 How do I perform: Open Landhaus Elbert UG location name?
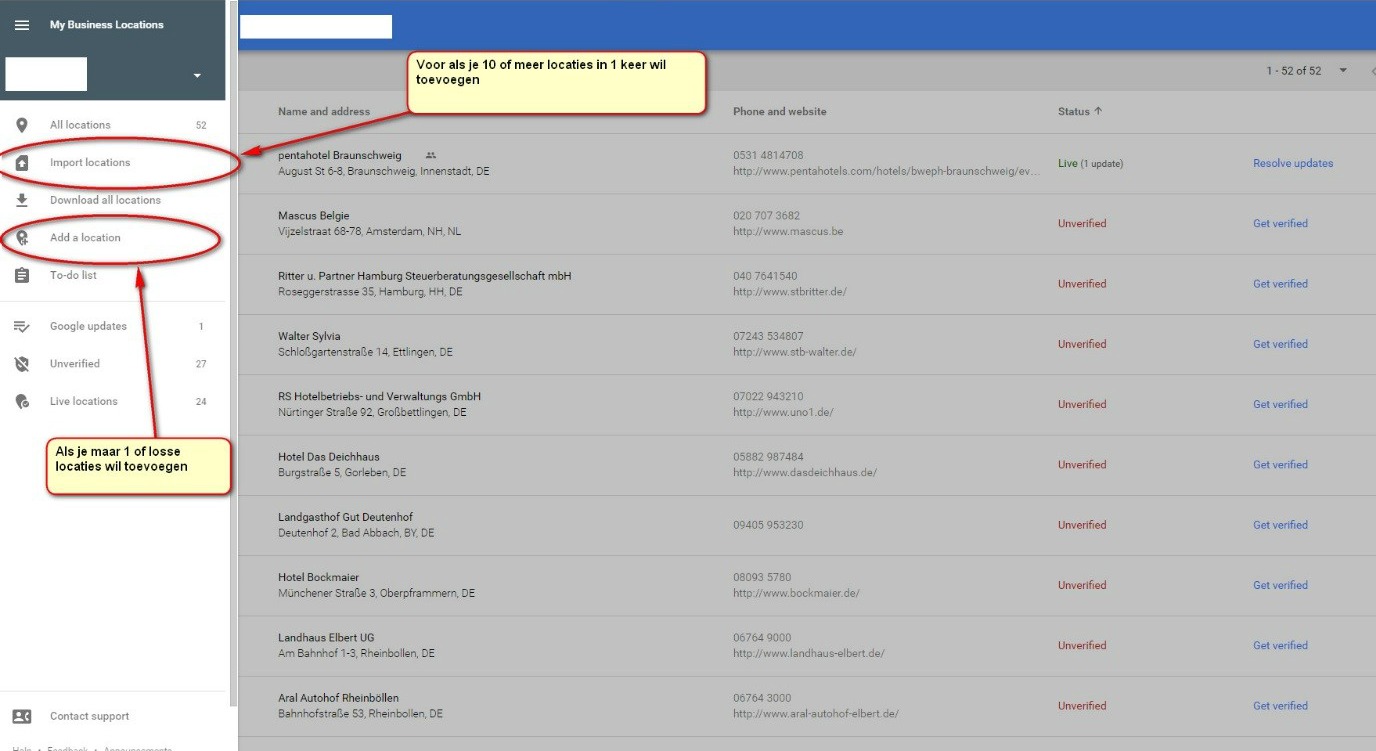point(326,637)
